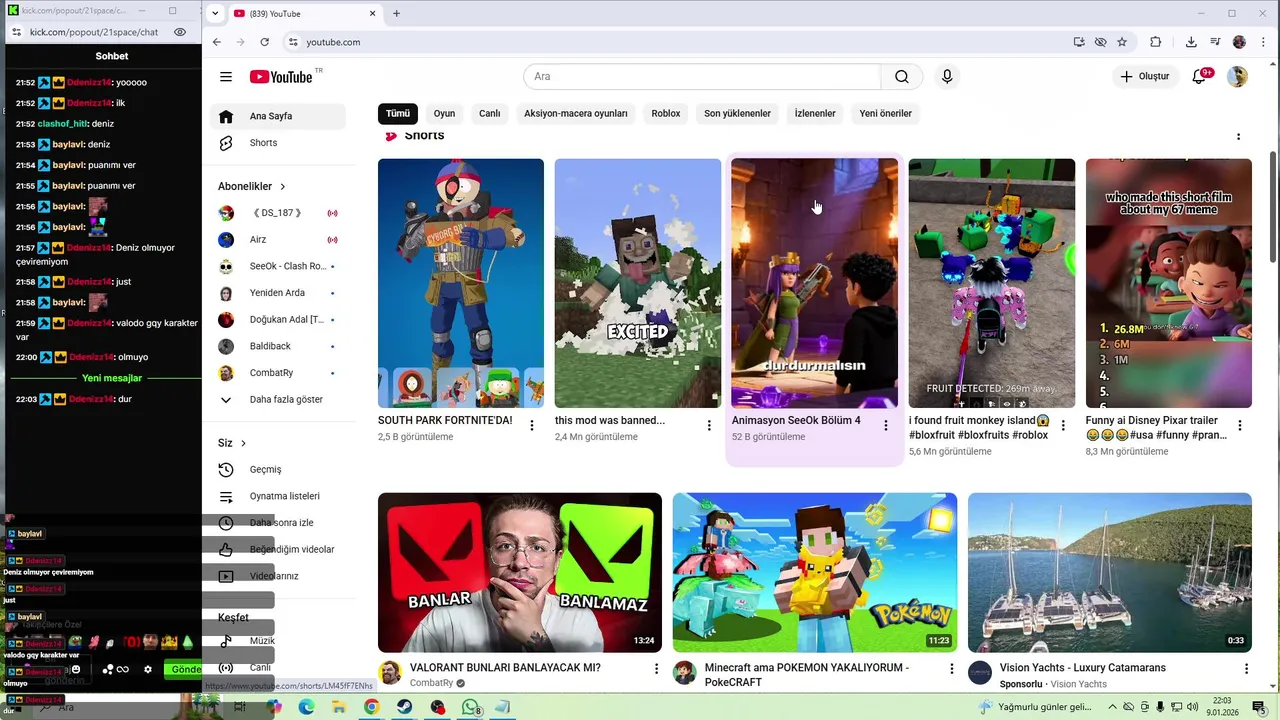Select the Oyun filter chip

pyautogui.click(x=444, y=113)
